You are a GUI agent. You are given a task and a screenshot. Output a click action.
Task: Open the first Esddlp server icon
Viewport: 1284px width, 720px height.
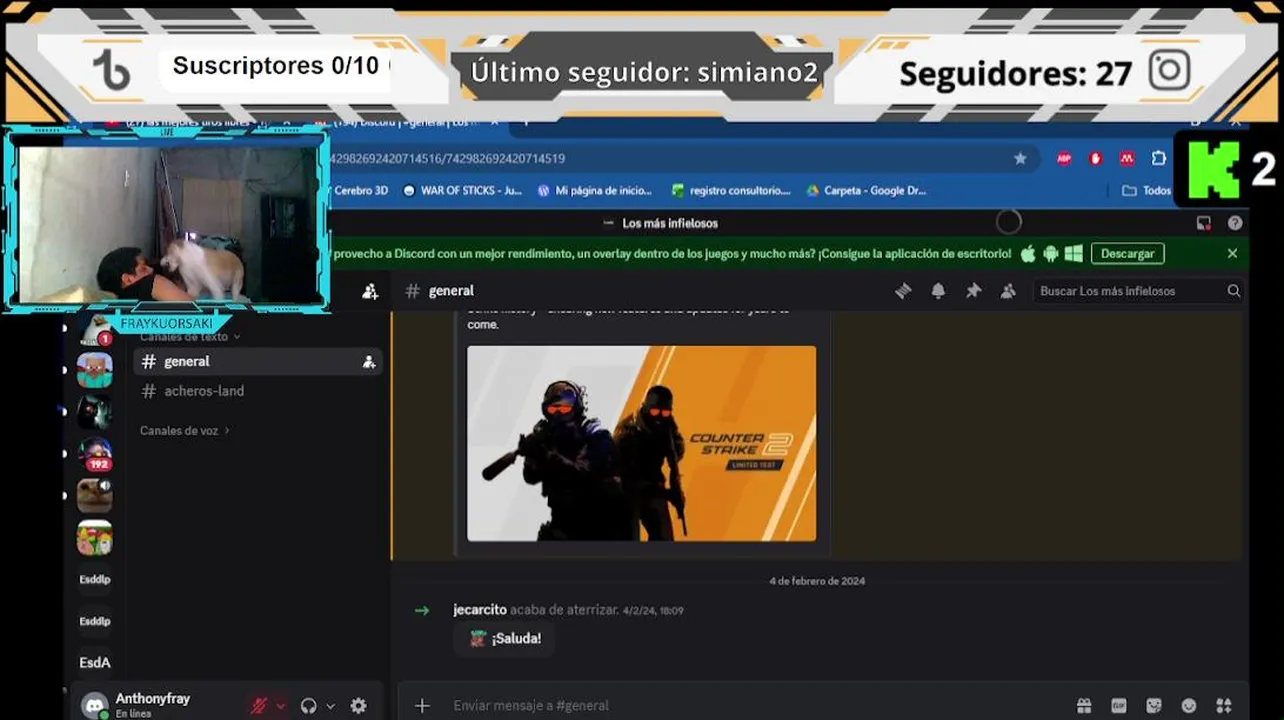click(95, 579)
